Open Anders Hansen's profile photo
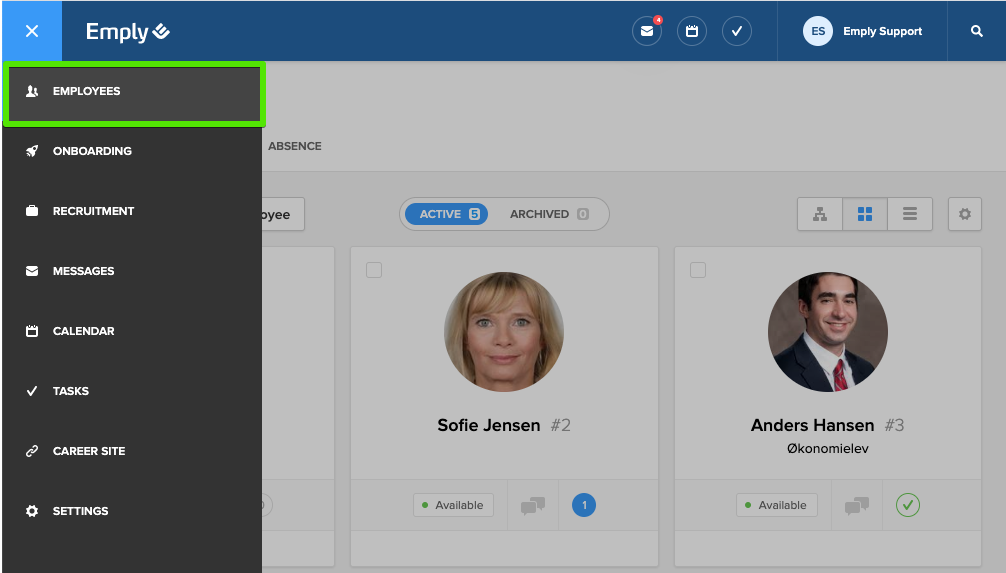 coord(827,331)
